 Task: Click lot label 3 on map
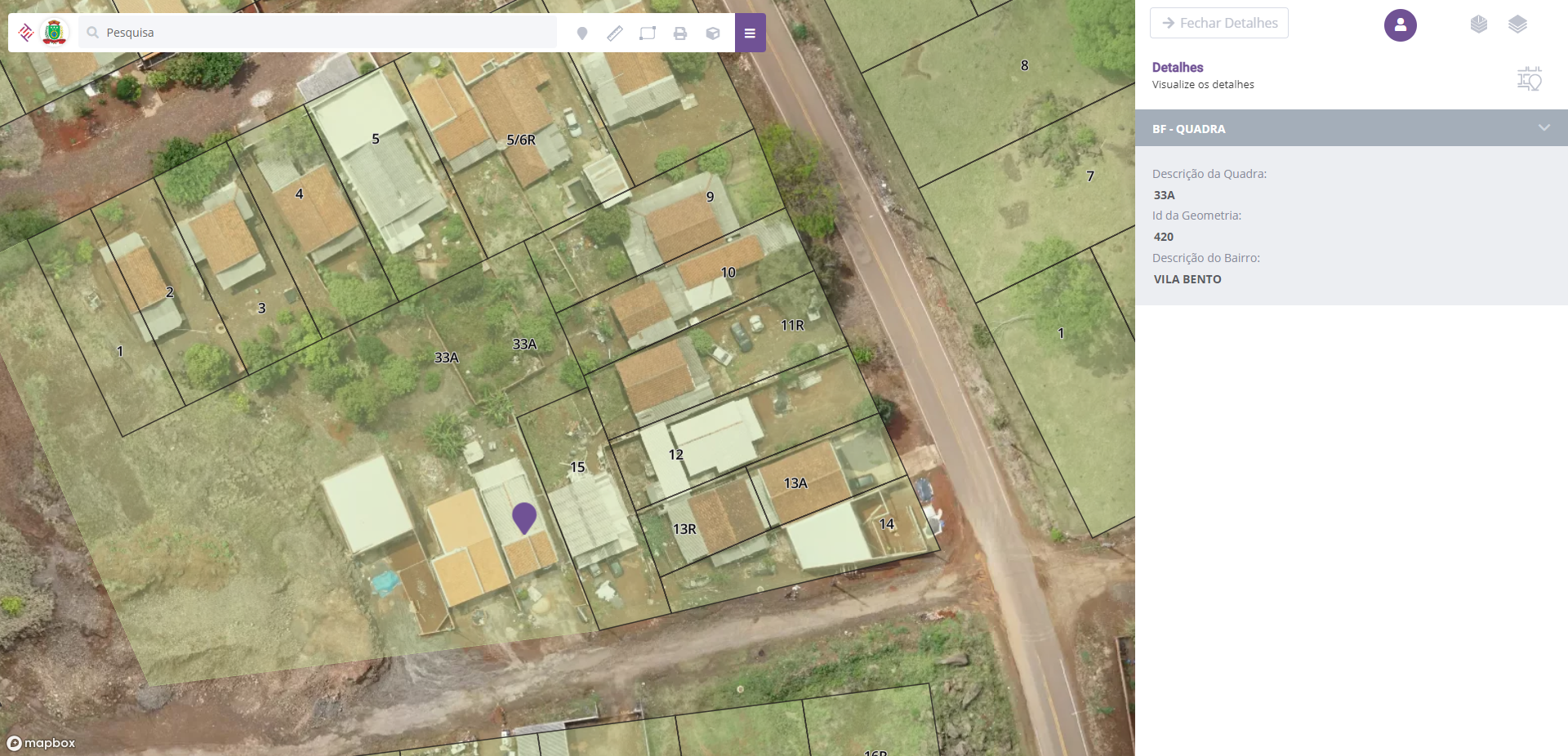(x=261, y=308)
